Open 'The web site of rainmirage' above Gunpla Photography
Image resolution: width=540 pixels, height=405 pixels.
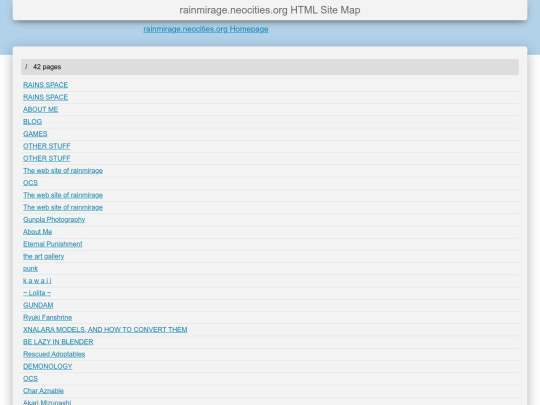tap(63, 207)
